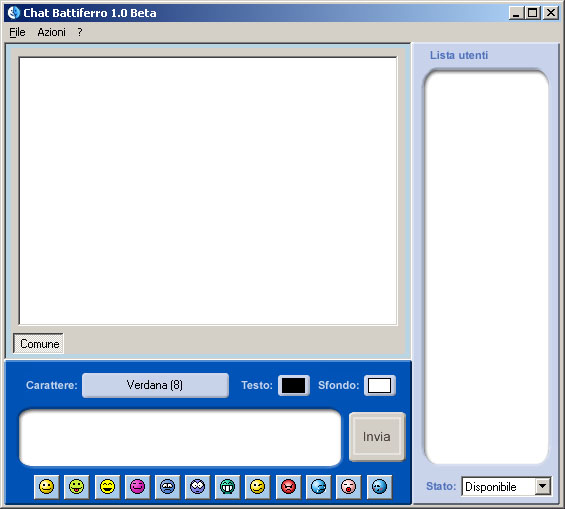Open the Stato dropdown arrow

pyautogui.click(x=543, y=486)
